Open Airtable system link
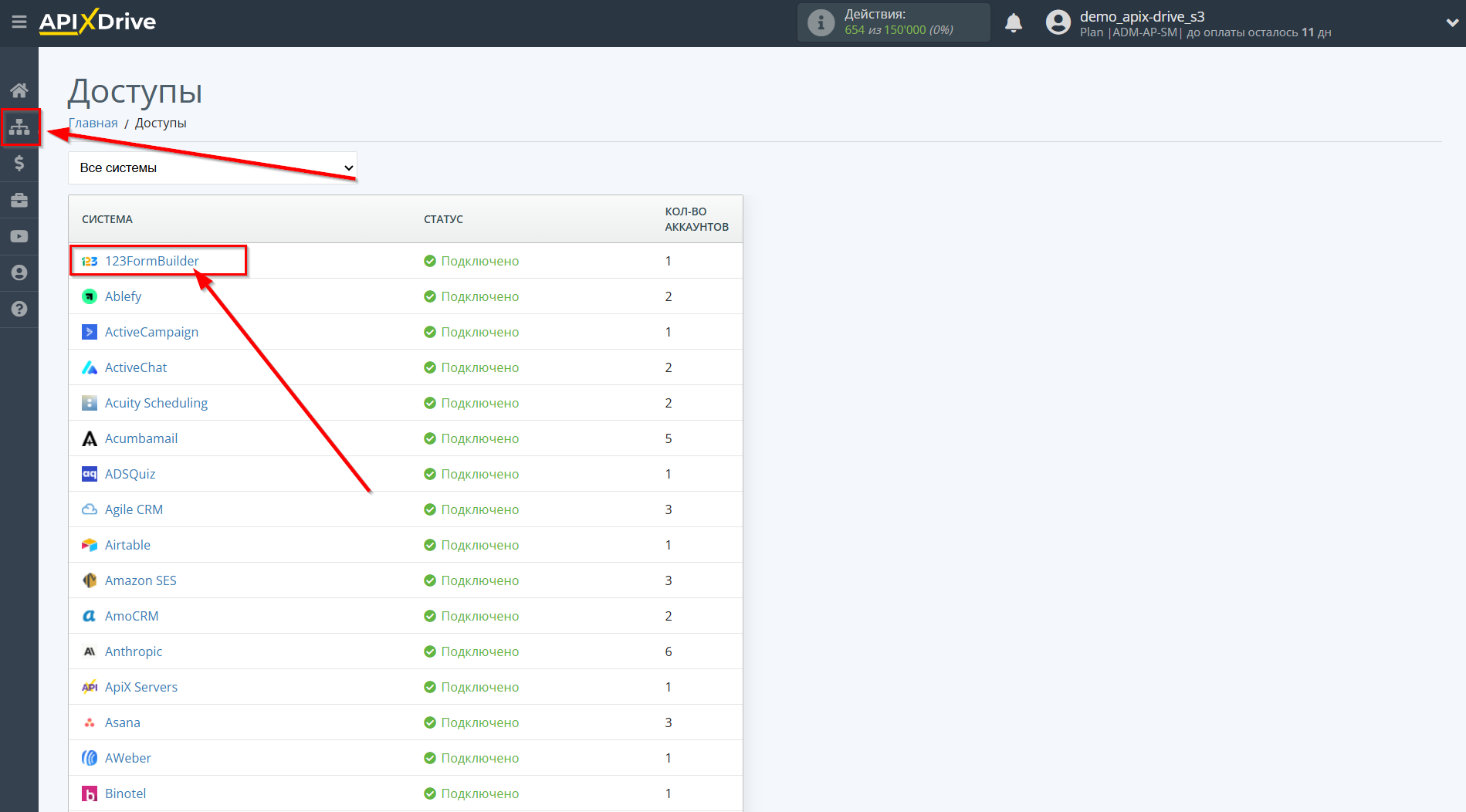This screenshot has height=812, width=1466. (127, 545)
